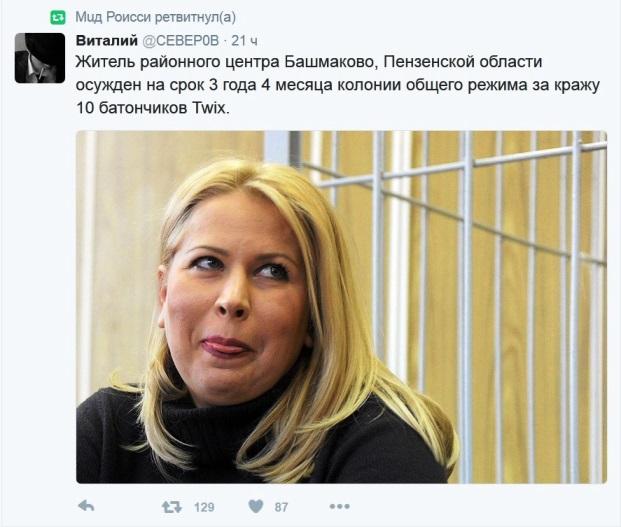
Task: Click the blonde woman's face in the photo
Action: pos(232,301)
